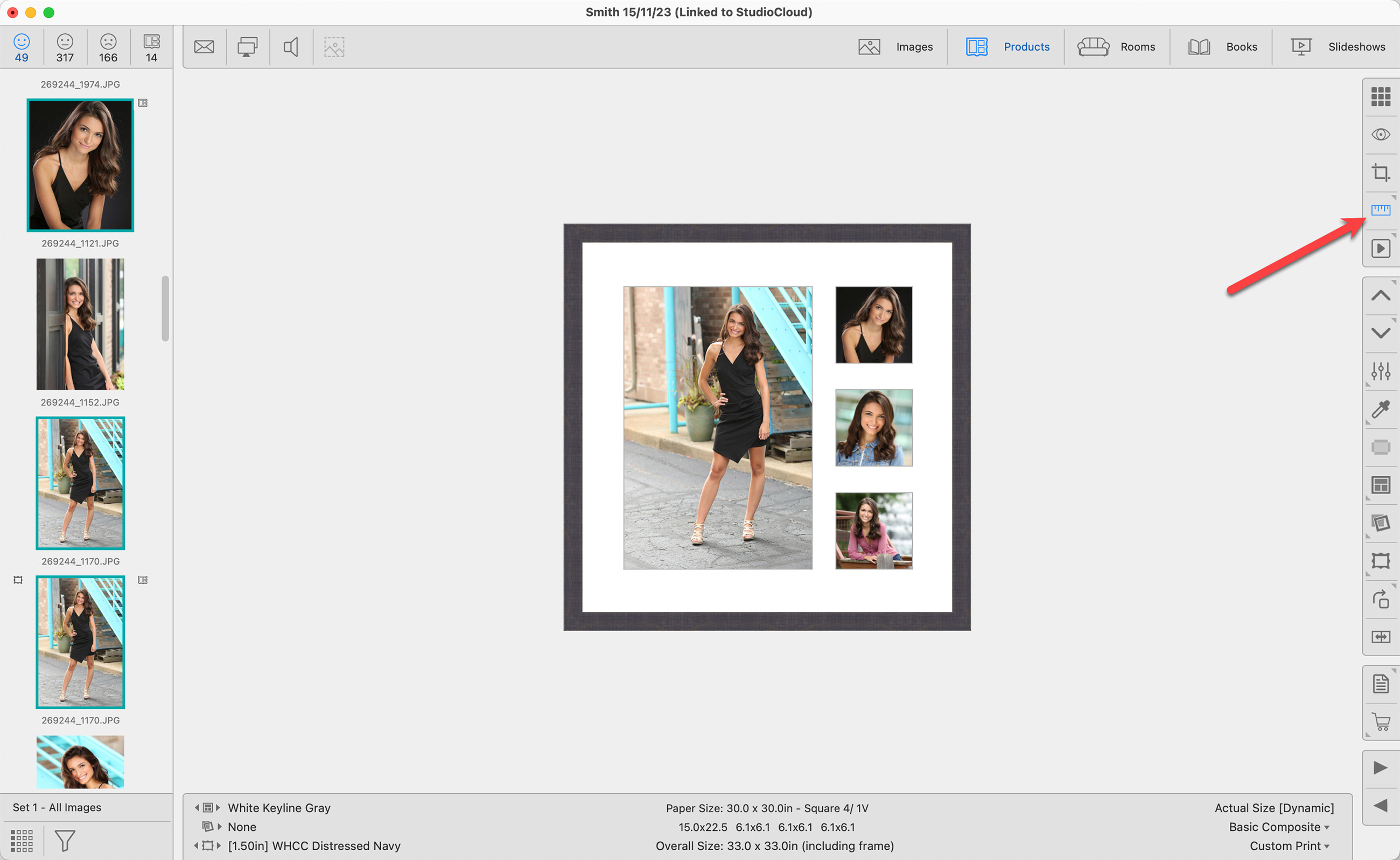Click the eyedropper color picker tool
Viewport: 1400px width, 860px height.
pyautogui.click(x=1380, y=409)
